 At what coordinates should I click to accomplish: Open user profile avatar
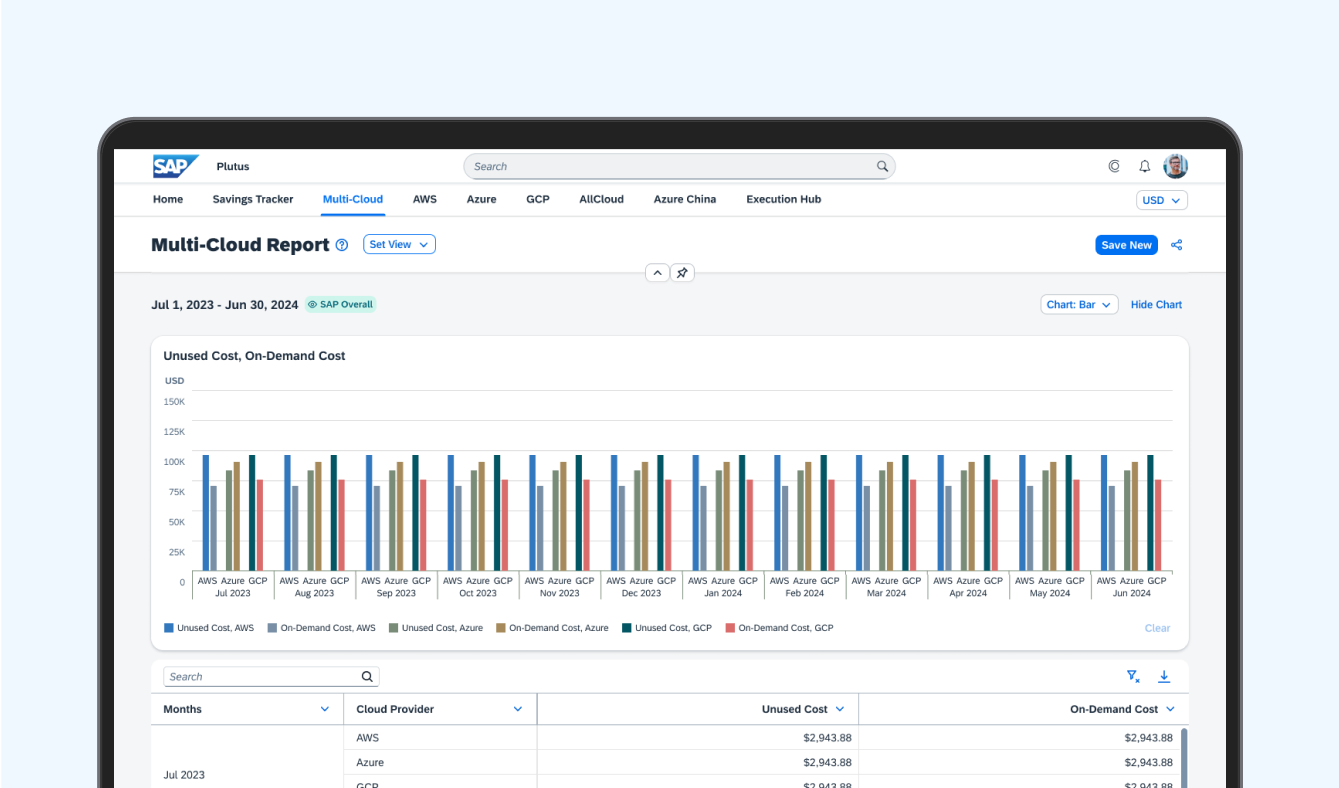(1176, 167)
